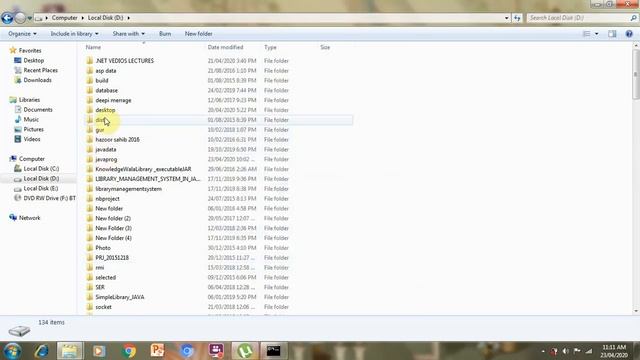
Task: Select Favorites in navigation pane
Action: click(x=30, y=51)
